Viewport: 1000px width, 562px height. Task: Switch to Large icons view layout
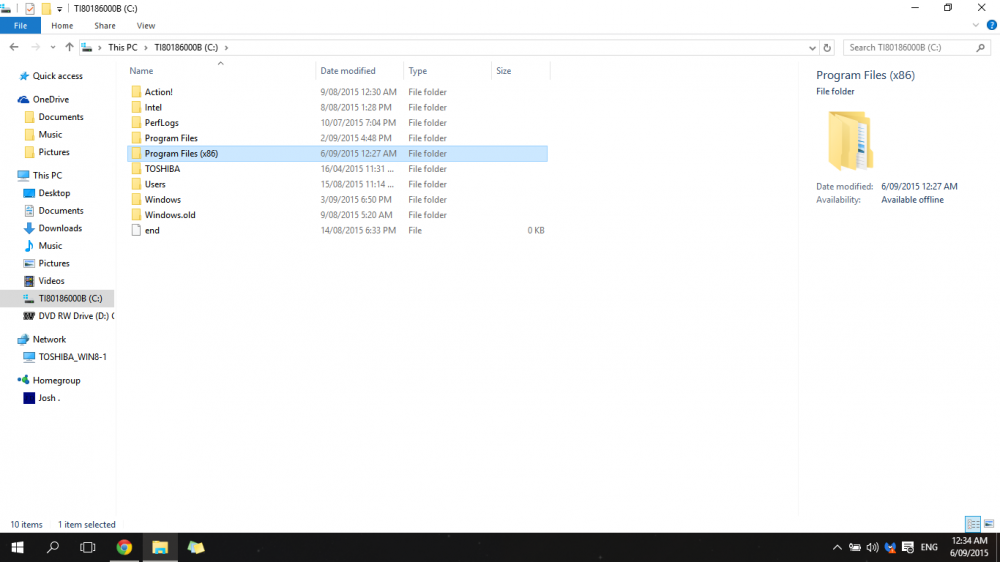pyautogui.click(x=989, y=524)
